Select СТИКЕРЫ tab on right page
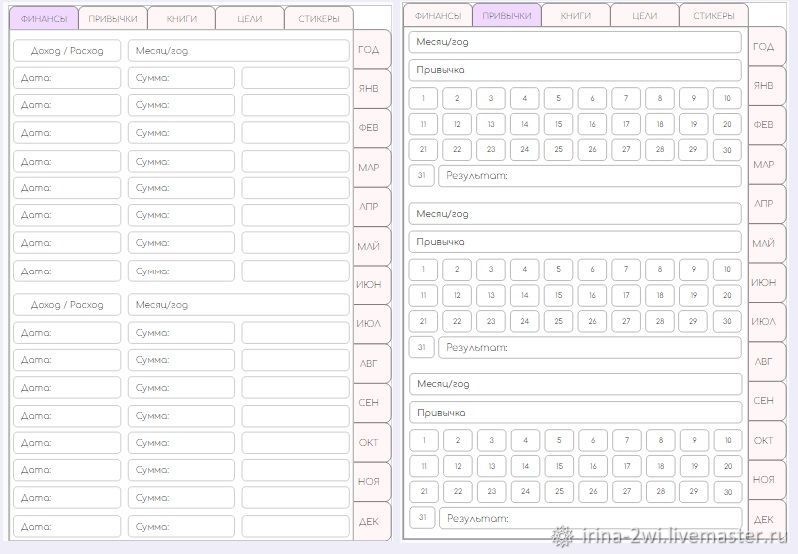The height and width of the screenshot is (554, 798). (714, 15)
